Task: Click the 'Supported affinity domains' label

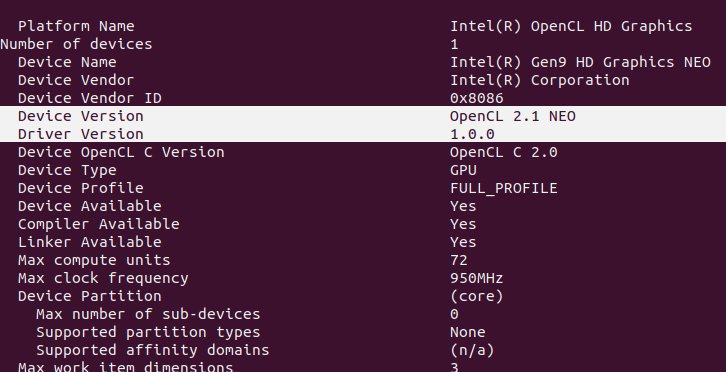Action: [153, 351]
